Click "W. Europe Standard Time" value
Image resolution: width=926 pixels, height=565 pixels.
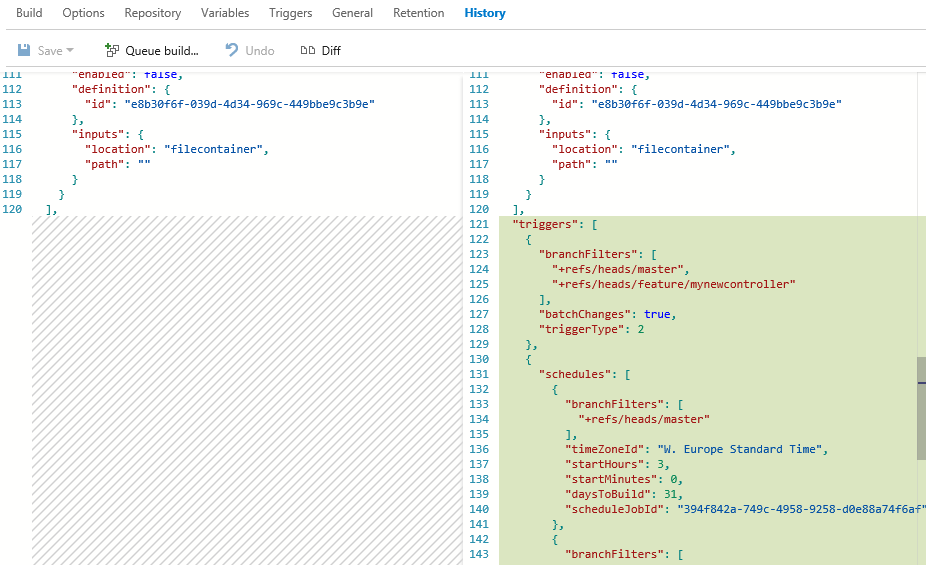click(739, 449)
